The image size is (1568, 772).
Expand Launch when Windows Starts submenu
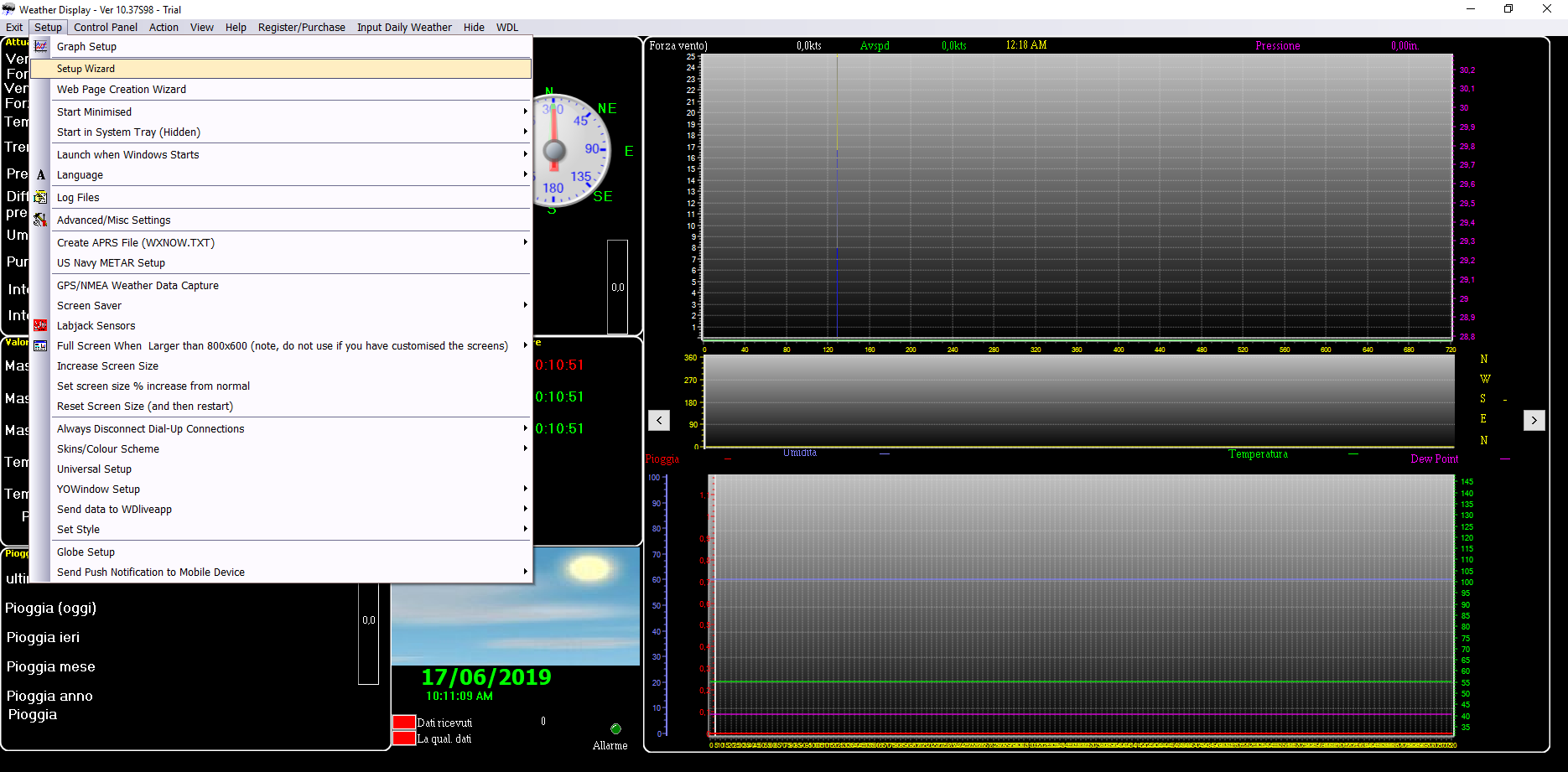click(x=526, y=154)
